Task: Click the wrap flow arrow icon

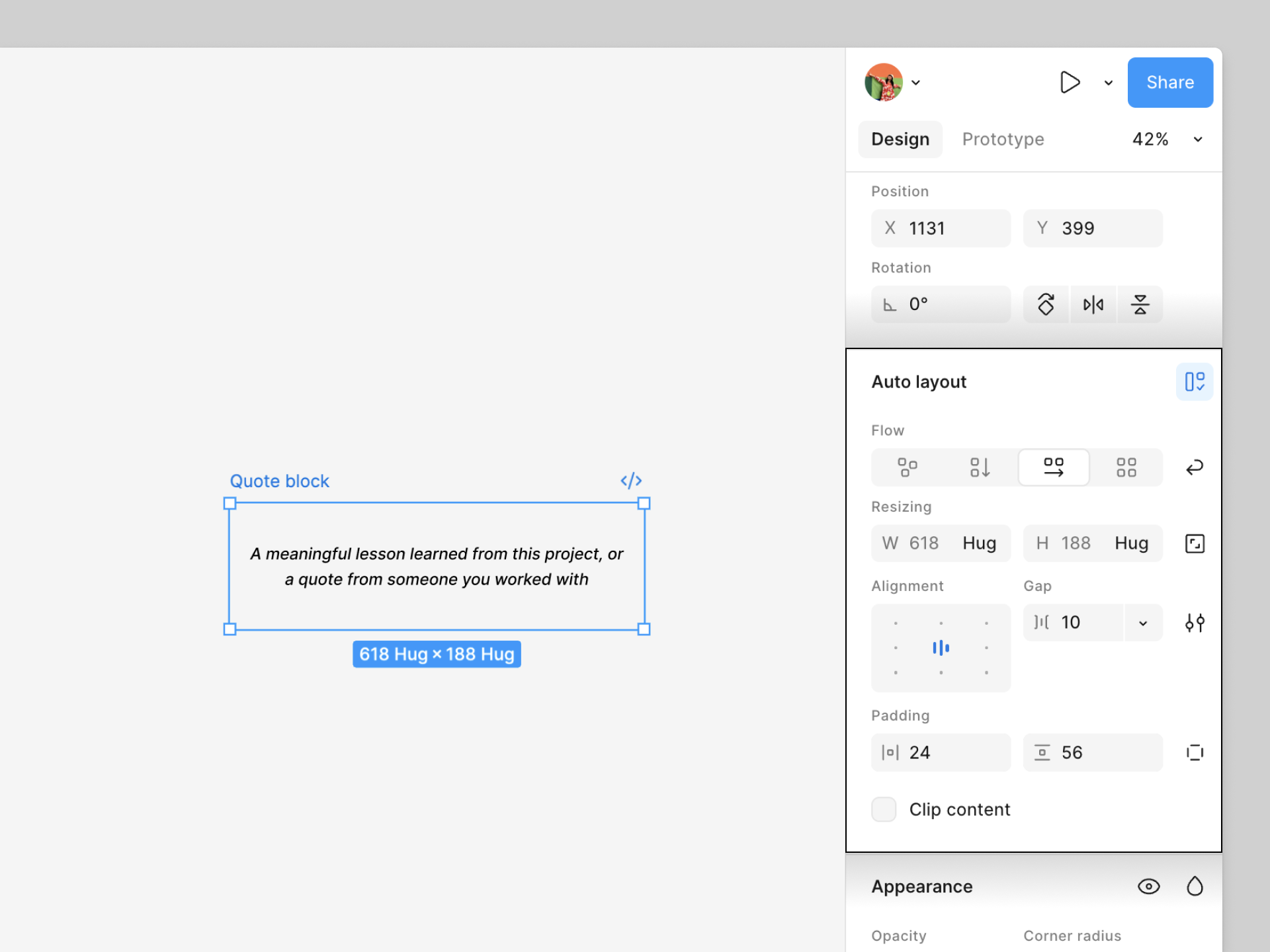Action: pyautogui.click(x=1194, y=467)
